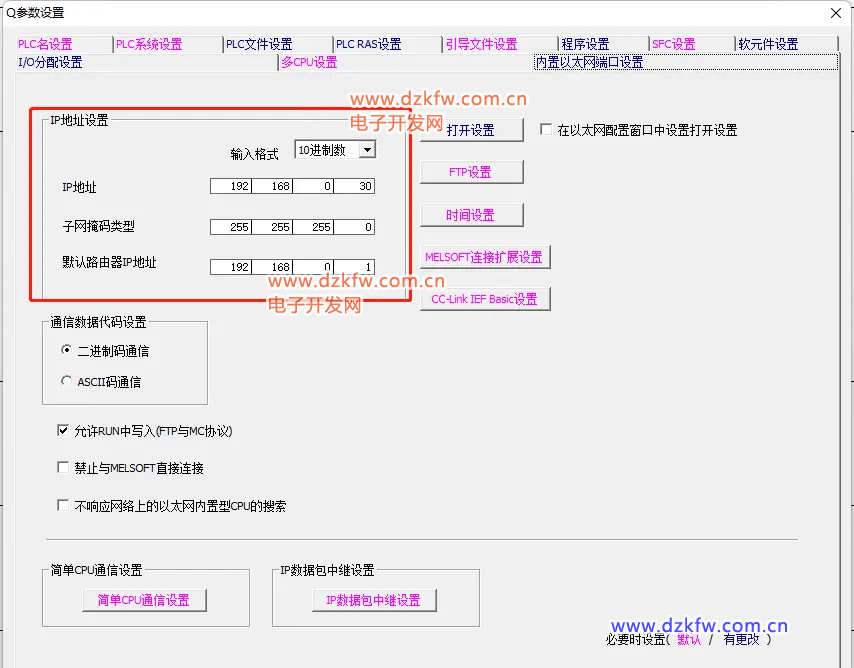Open FTP设置 dialog
The image size is (854, 668).
click(x=471, y=172)
